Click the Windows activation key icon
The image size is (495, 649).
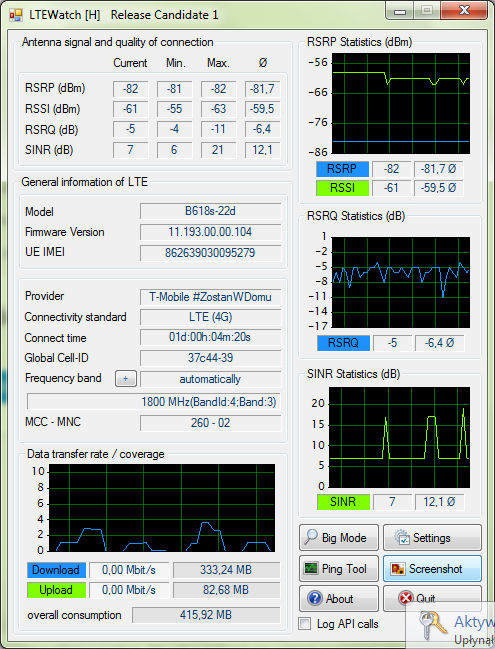(433, 625)
